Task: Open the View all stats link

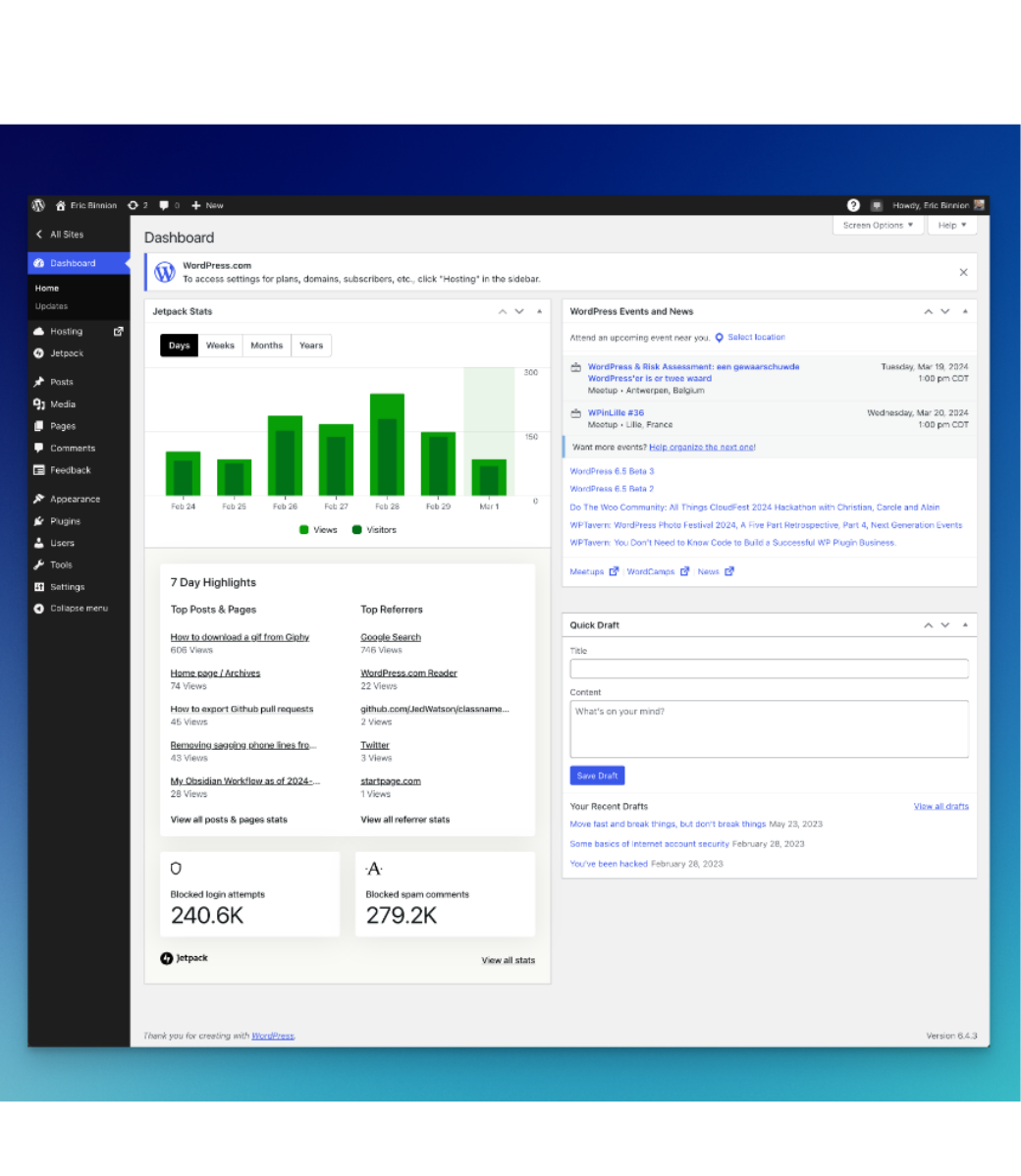Action: click(x=508, y=960)
